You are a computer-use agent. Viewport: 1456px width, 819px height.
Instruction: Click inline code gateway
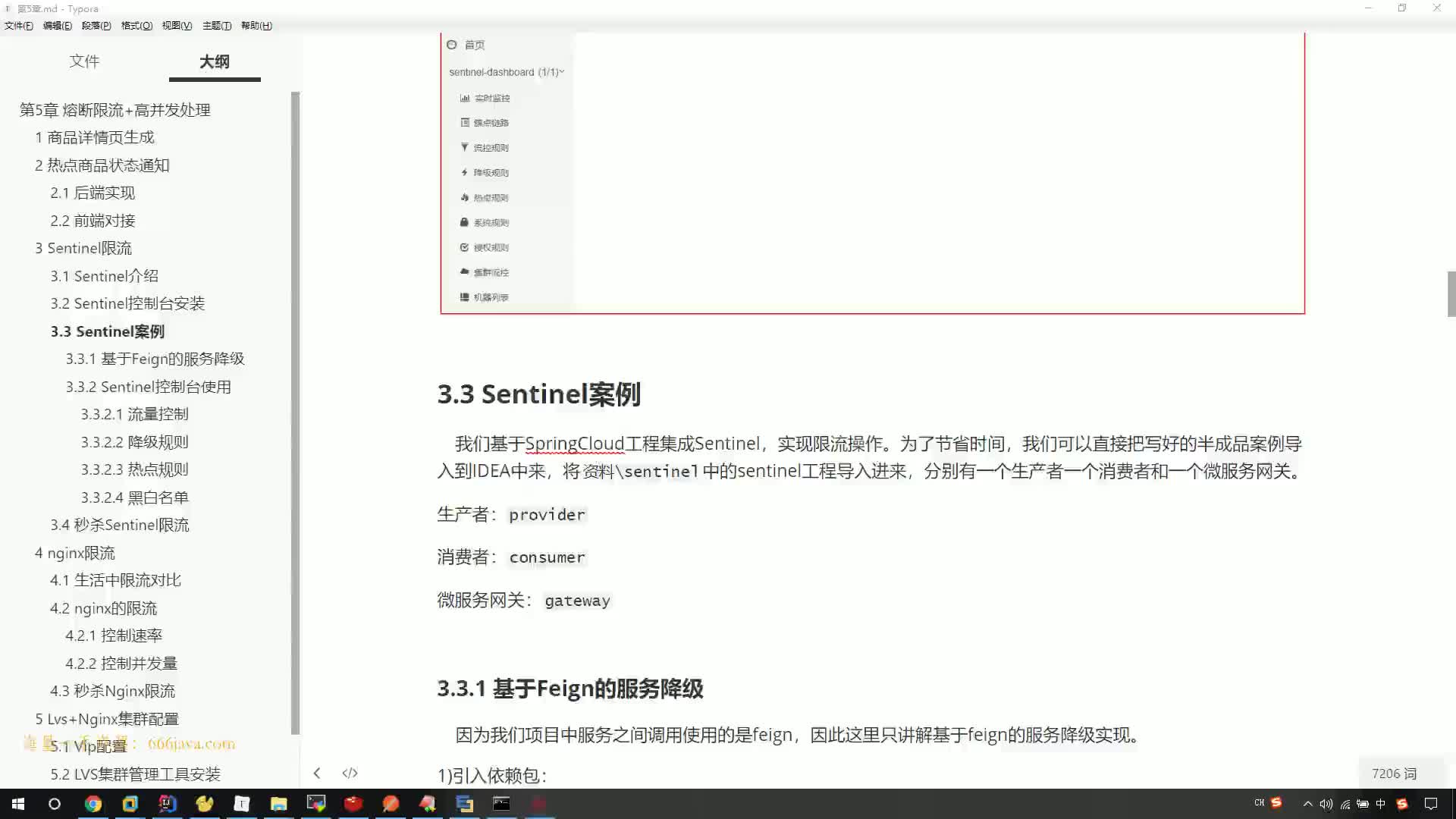click(x=577, y=601)
